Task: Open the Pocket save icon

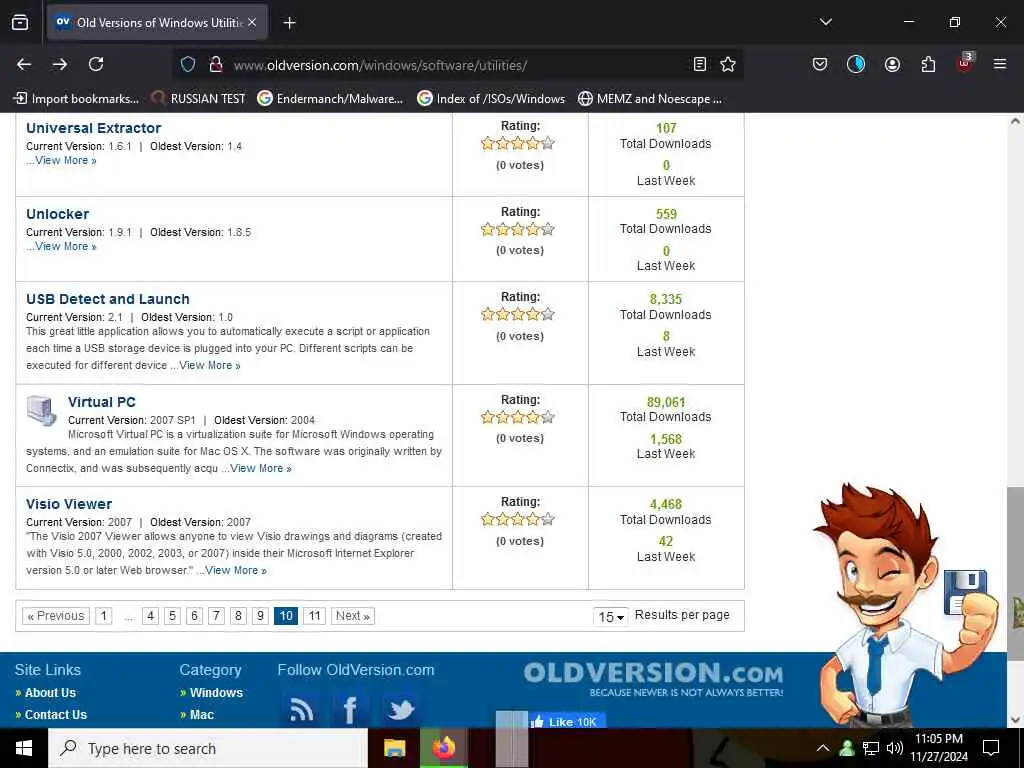Action: coord(820,64)
